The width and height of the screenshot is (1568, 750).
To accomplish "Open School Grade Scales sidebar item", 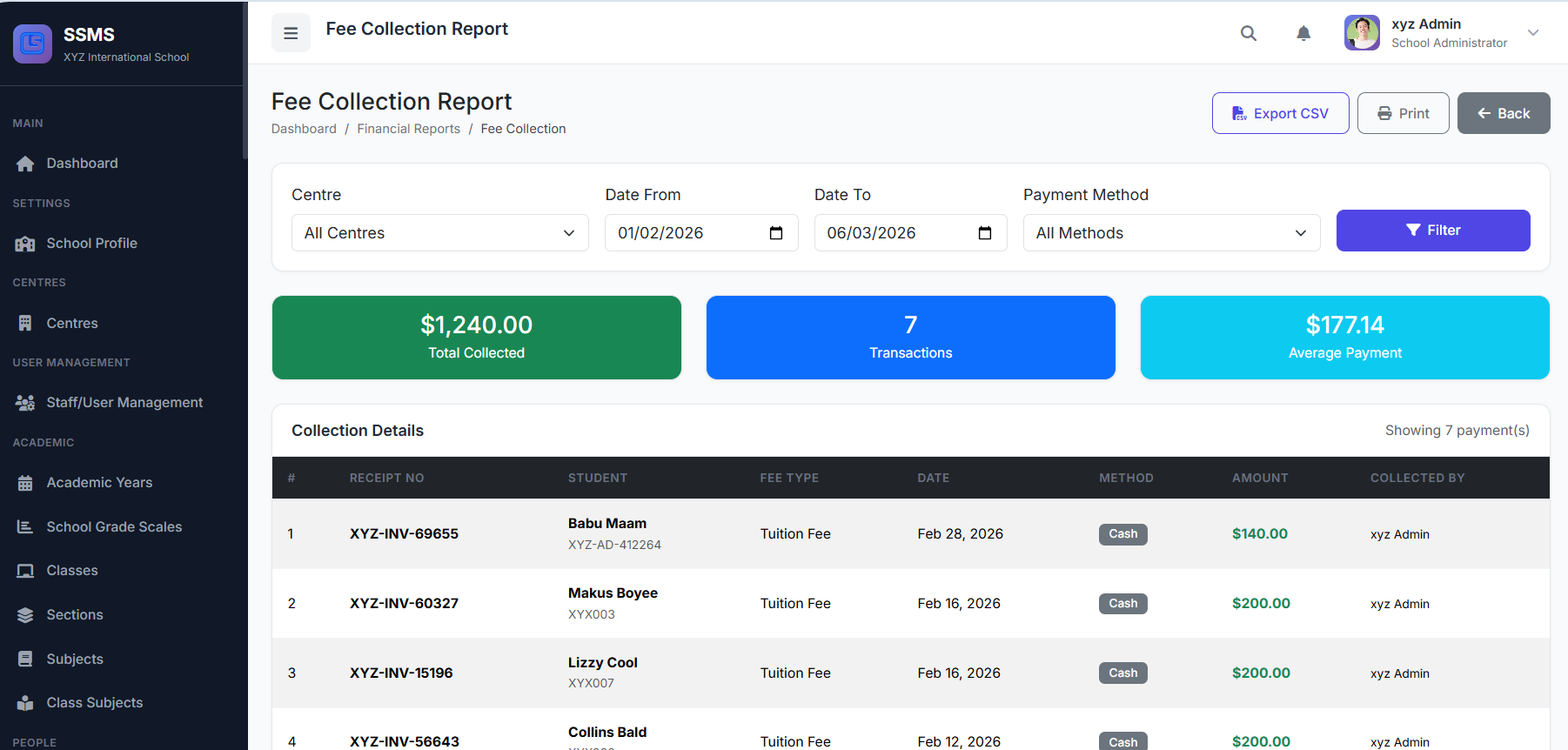I will pyautogui.click(x=114, y=527).
